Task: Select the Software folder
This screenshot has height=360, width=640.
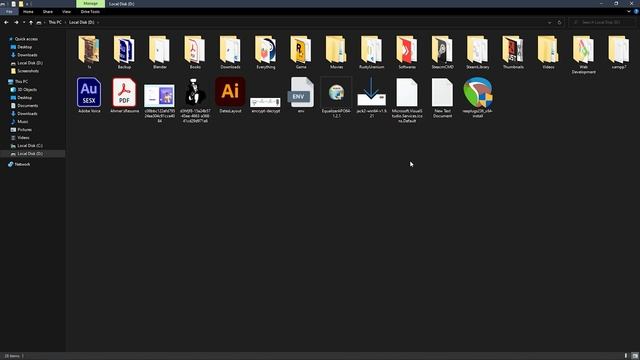Action: pyautogui.click(x=407, y=52)
